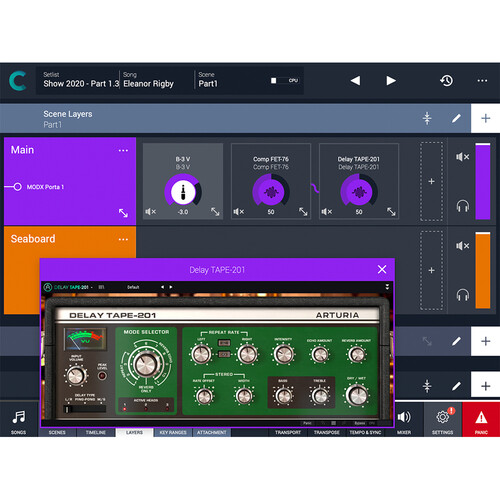
Task: Open the Arturia Delay TAPE-201 plugin menu
Action: [69, 287]
